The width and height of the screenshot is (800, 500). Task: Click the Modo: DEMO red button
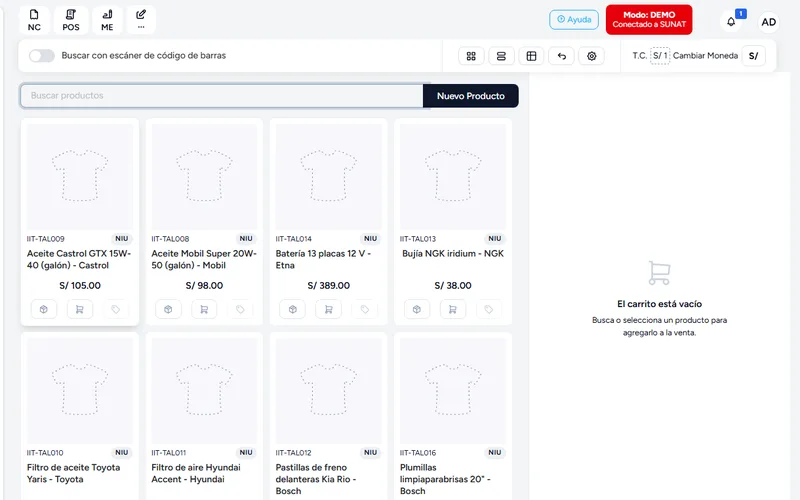(649, 19)
